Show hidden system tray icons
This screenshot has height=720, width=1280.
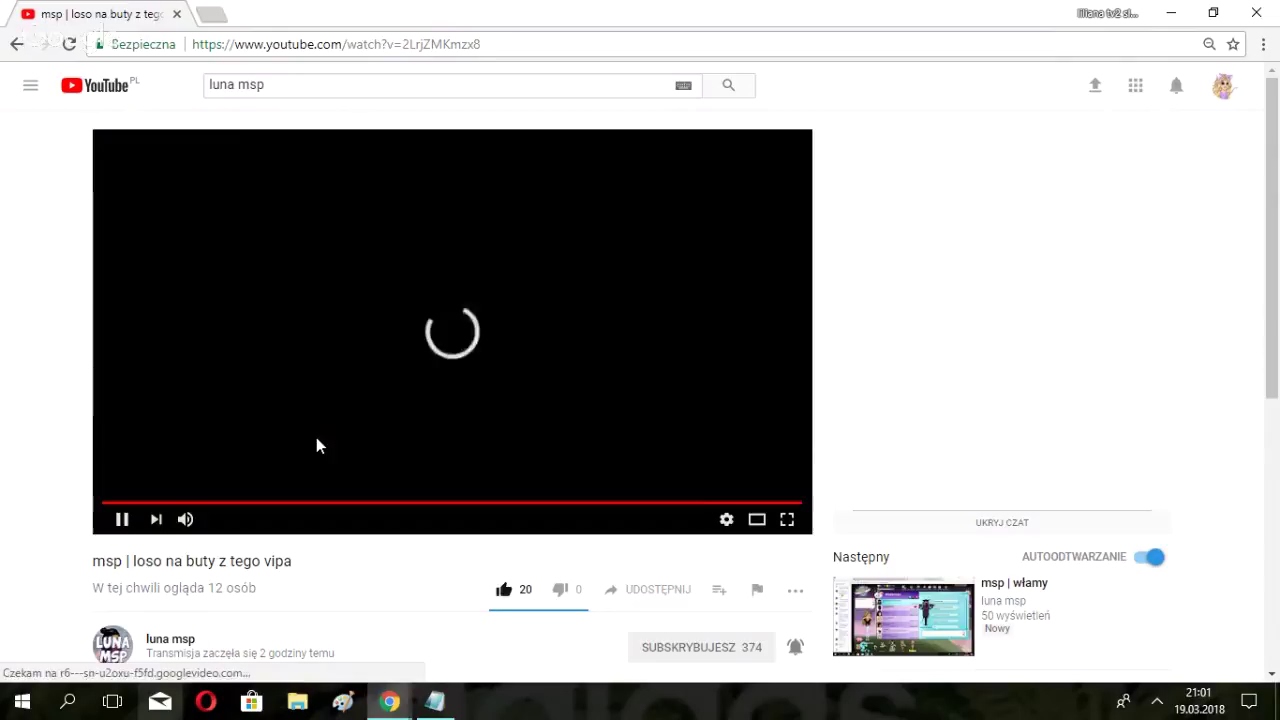tap(1157, 701)
